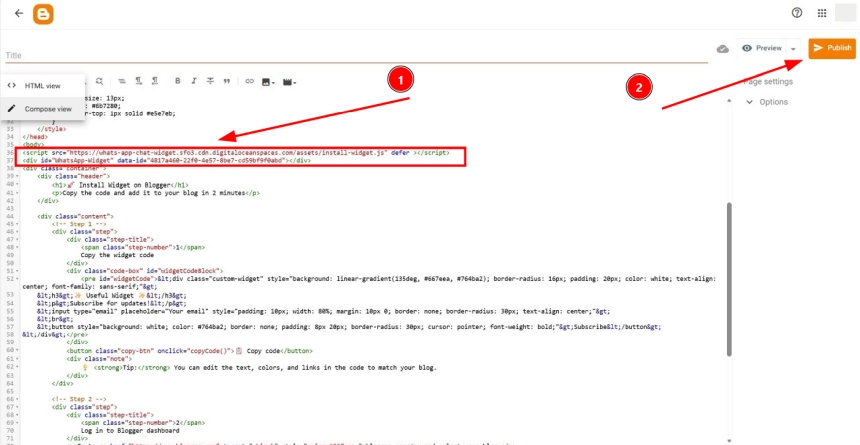Set right-to-left text direction
Image resolution: width=860 pixels, height=445 pixels.
155,81
